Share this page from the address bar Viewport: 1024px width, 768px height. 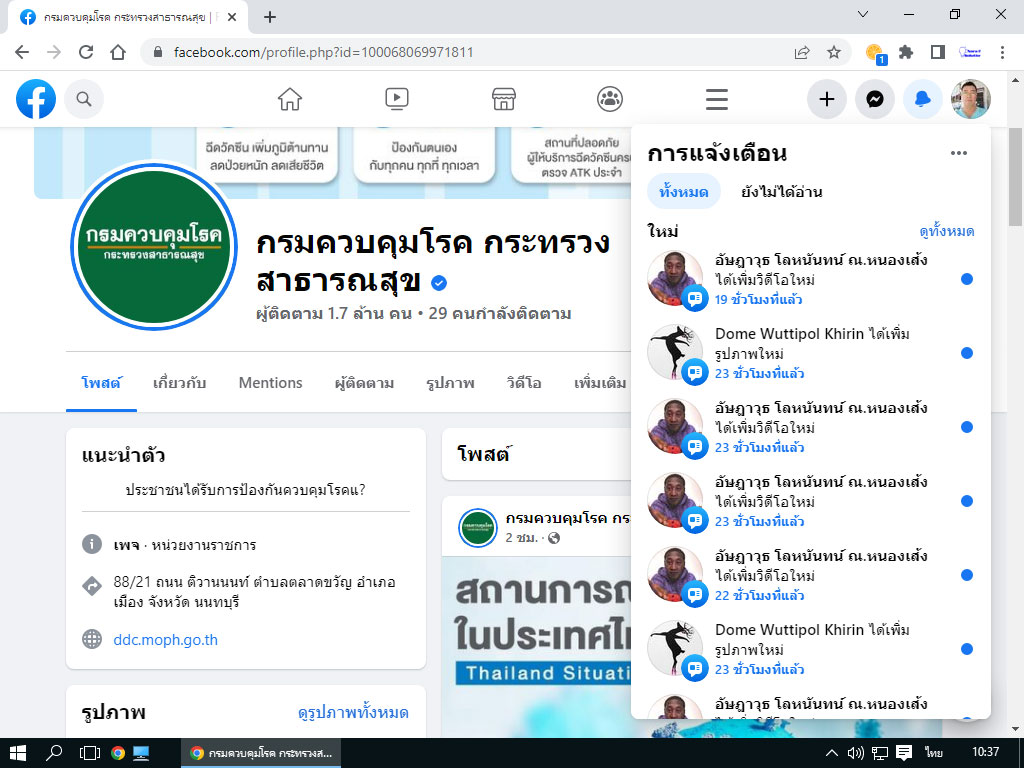point(802,52)
